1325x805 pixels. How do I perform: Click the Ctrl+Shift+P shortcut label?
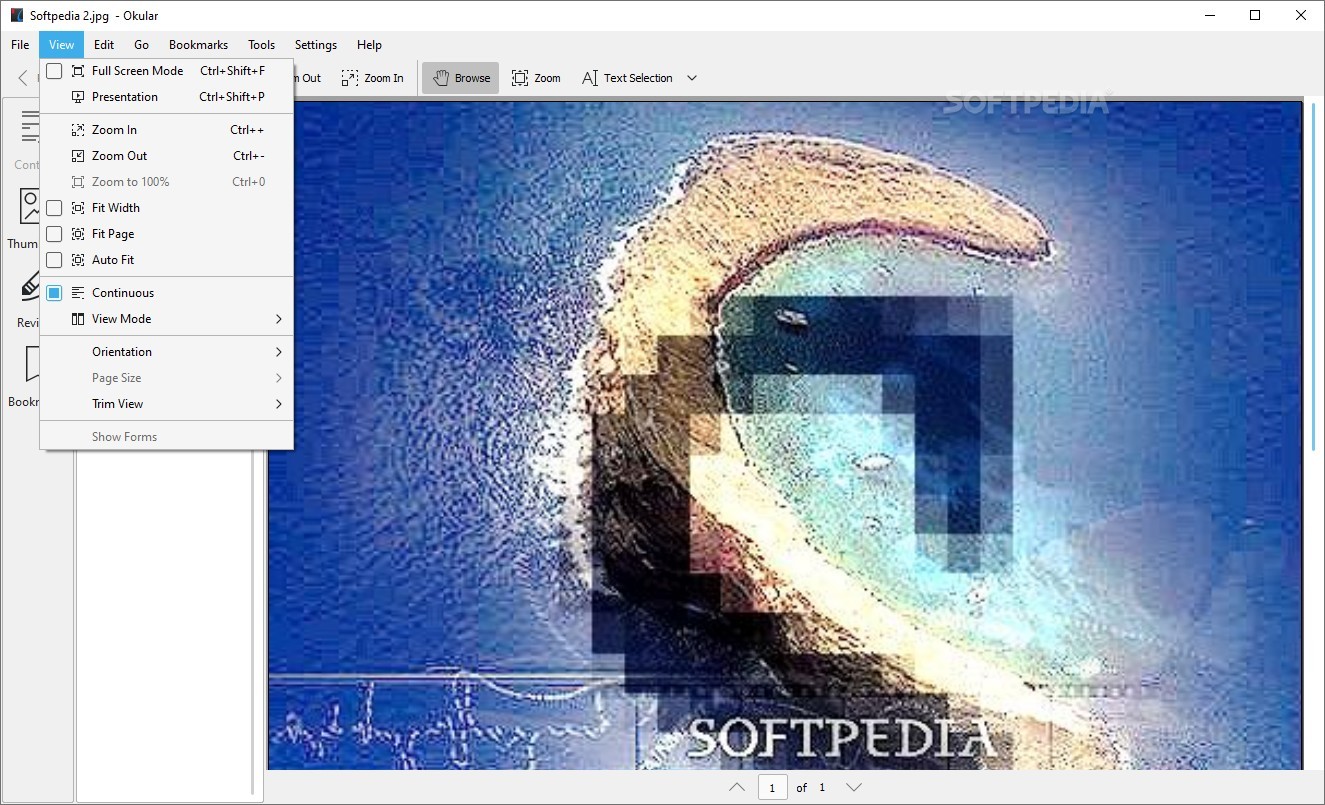[x=232, y=97]
